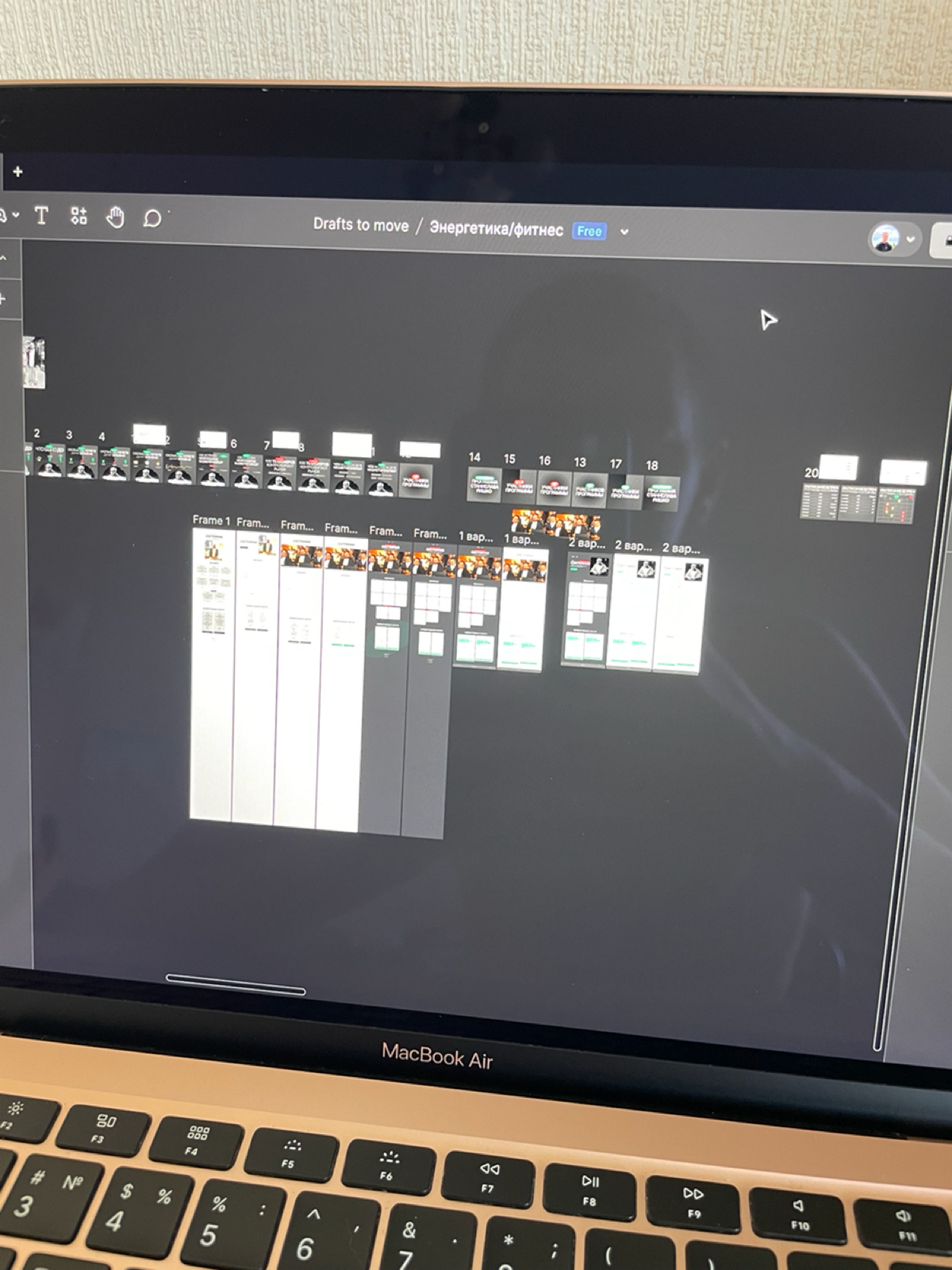Viewport: 952px width, 1270px height.
Task: Select frame label 14
Action: tap(474, 457)
